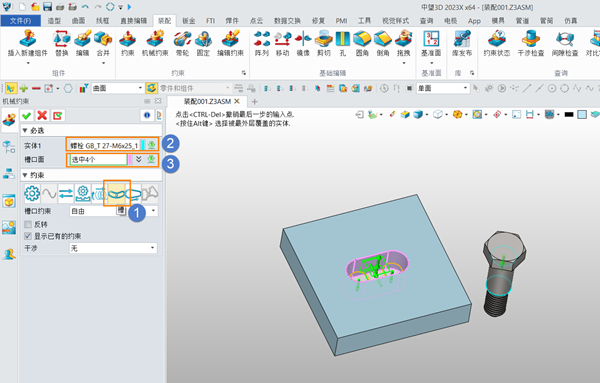Click the apply-and-continue red checkbox button
Image resolution: width=600 pixels, height=383 pixels.
pyautogui.click(x=57, y=115)
